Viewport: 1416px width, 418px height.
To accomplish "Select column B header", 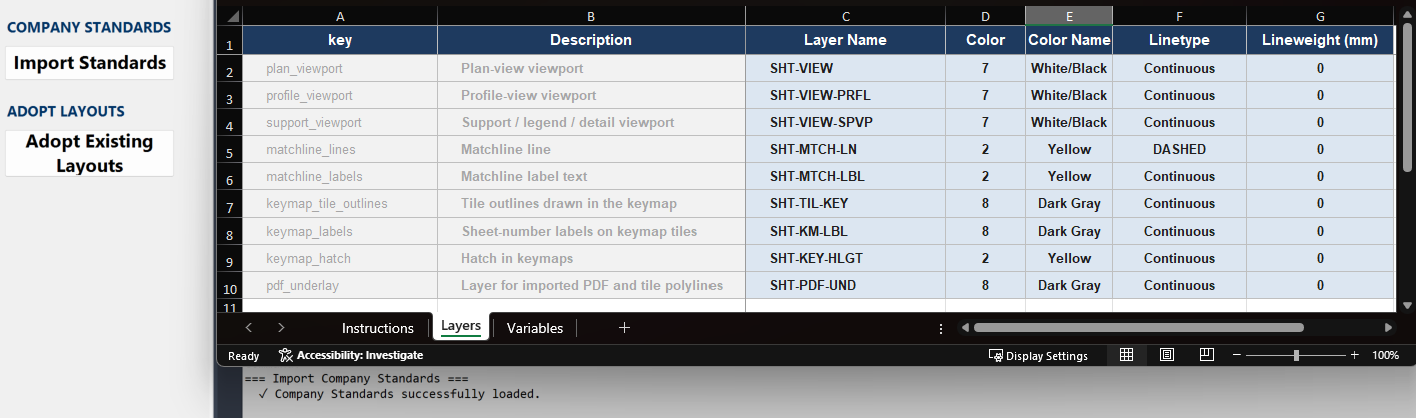I will (591, 16).
